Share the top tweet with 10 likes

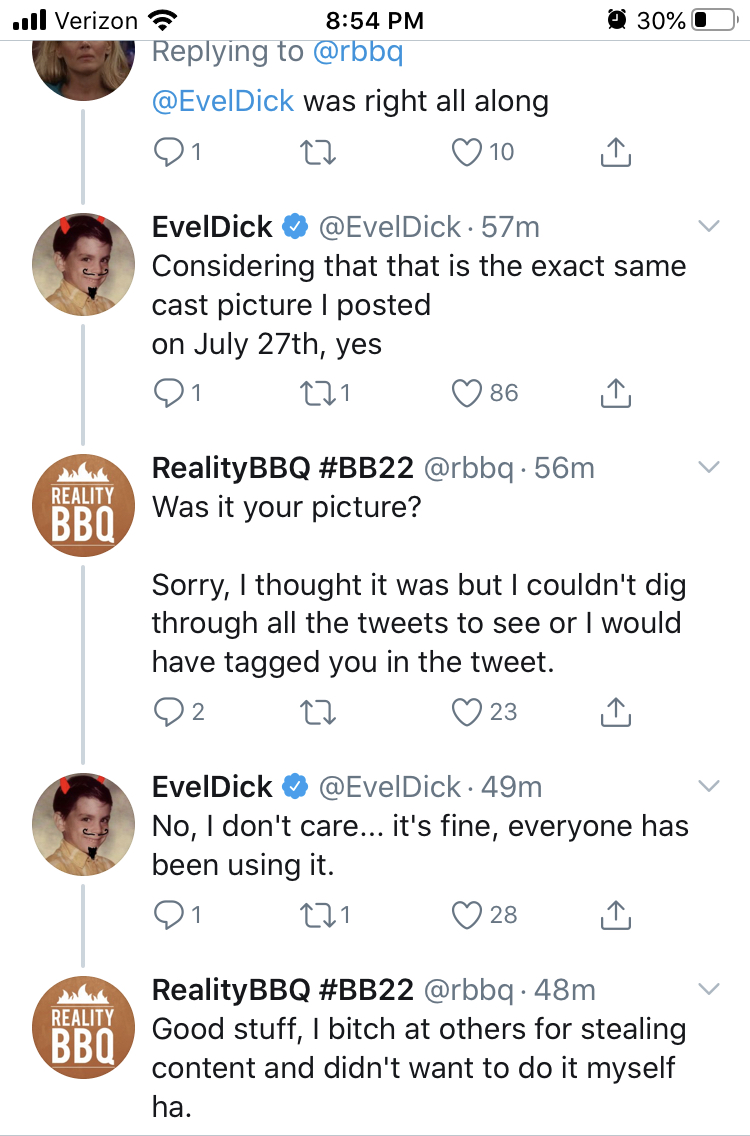pyautogui.click(x=615, y=152)
